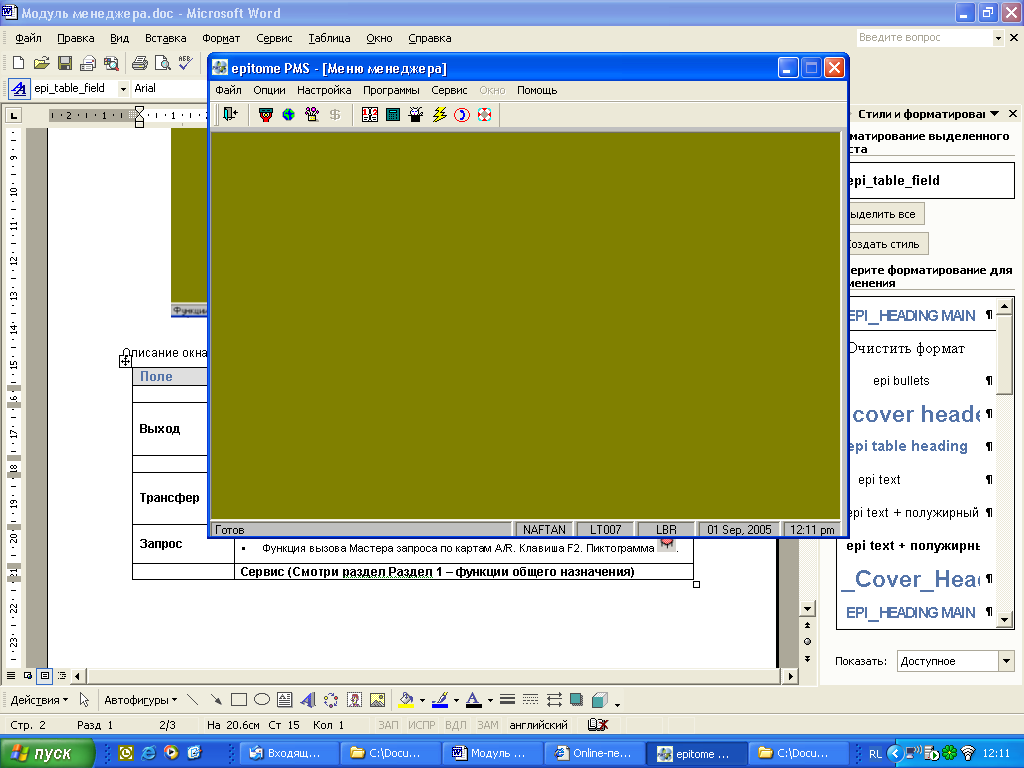Click the exit door icon in epitome toolbar
Viewport: 1024px width, 768px height.
pyautogui.click(x=231, y=115)
